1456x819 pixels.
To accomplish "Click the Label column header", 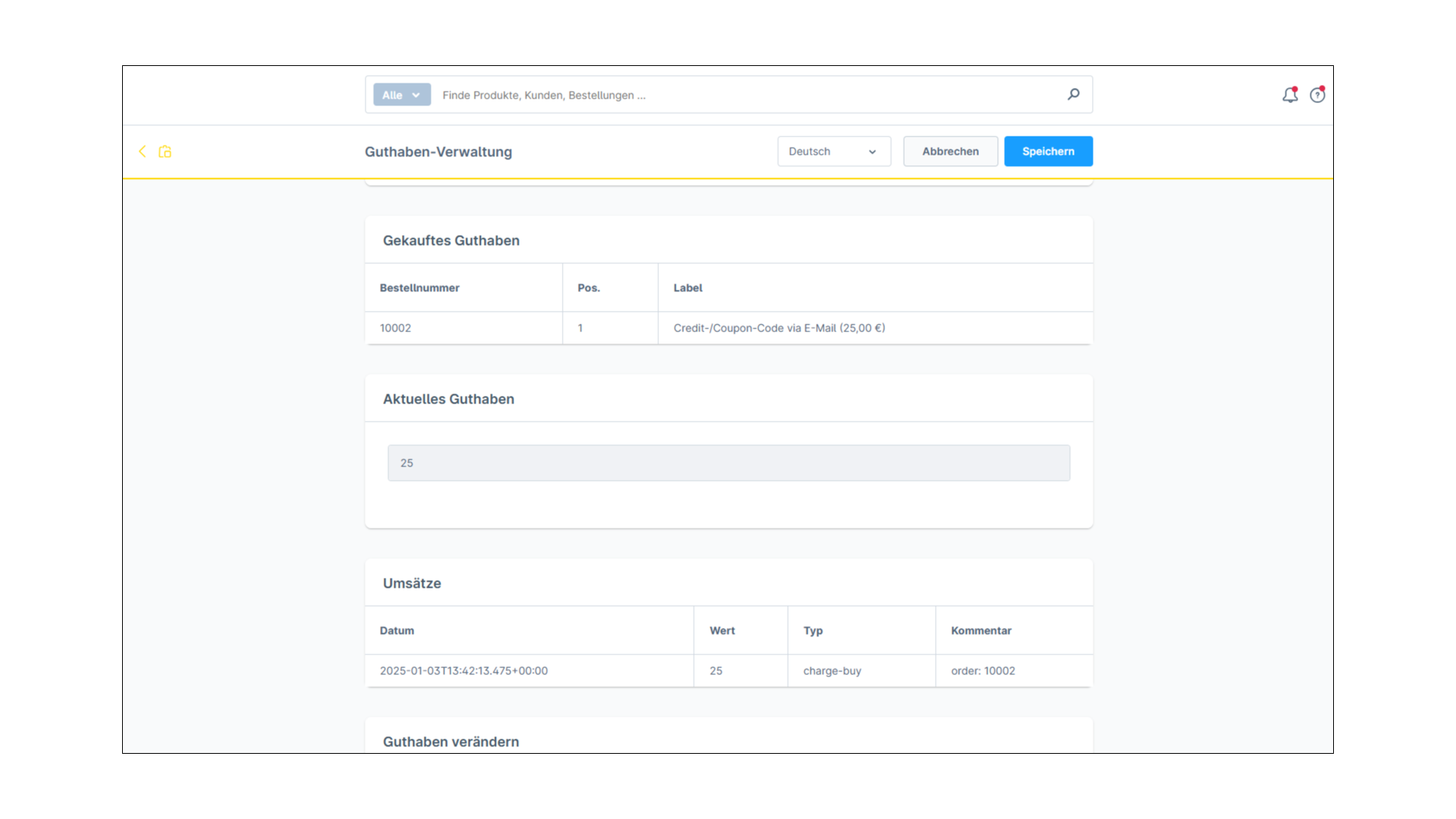I will (876, 287).
